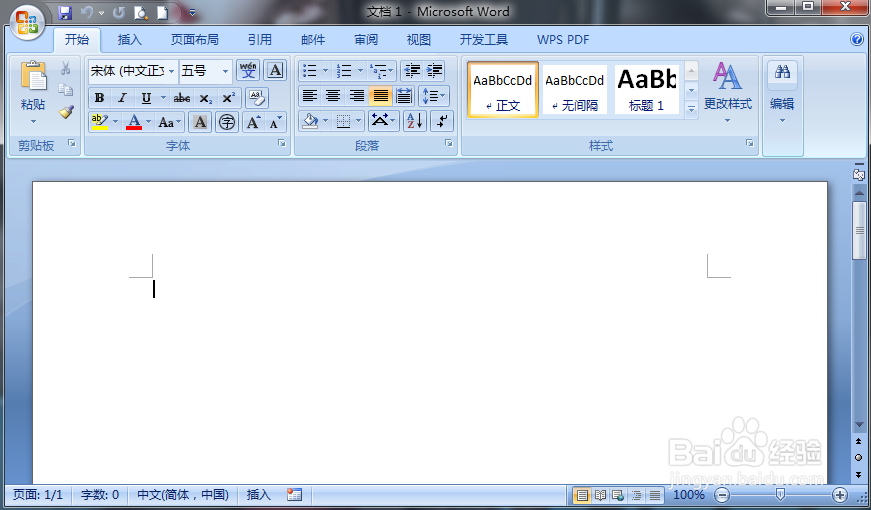
Task: Save the document from Quick Access toolbar
Action: click(65, 12)
